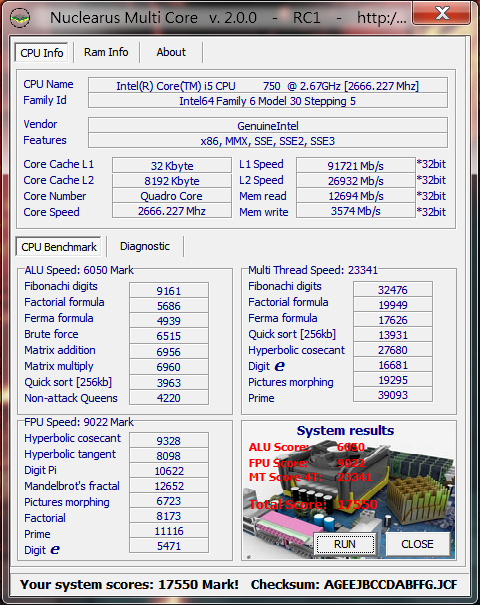Switch to the CPU Info tab
Image resolution: width=480 pixels, height=605 pixels.
point(42,52)
